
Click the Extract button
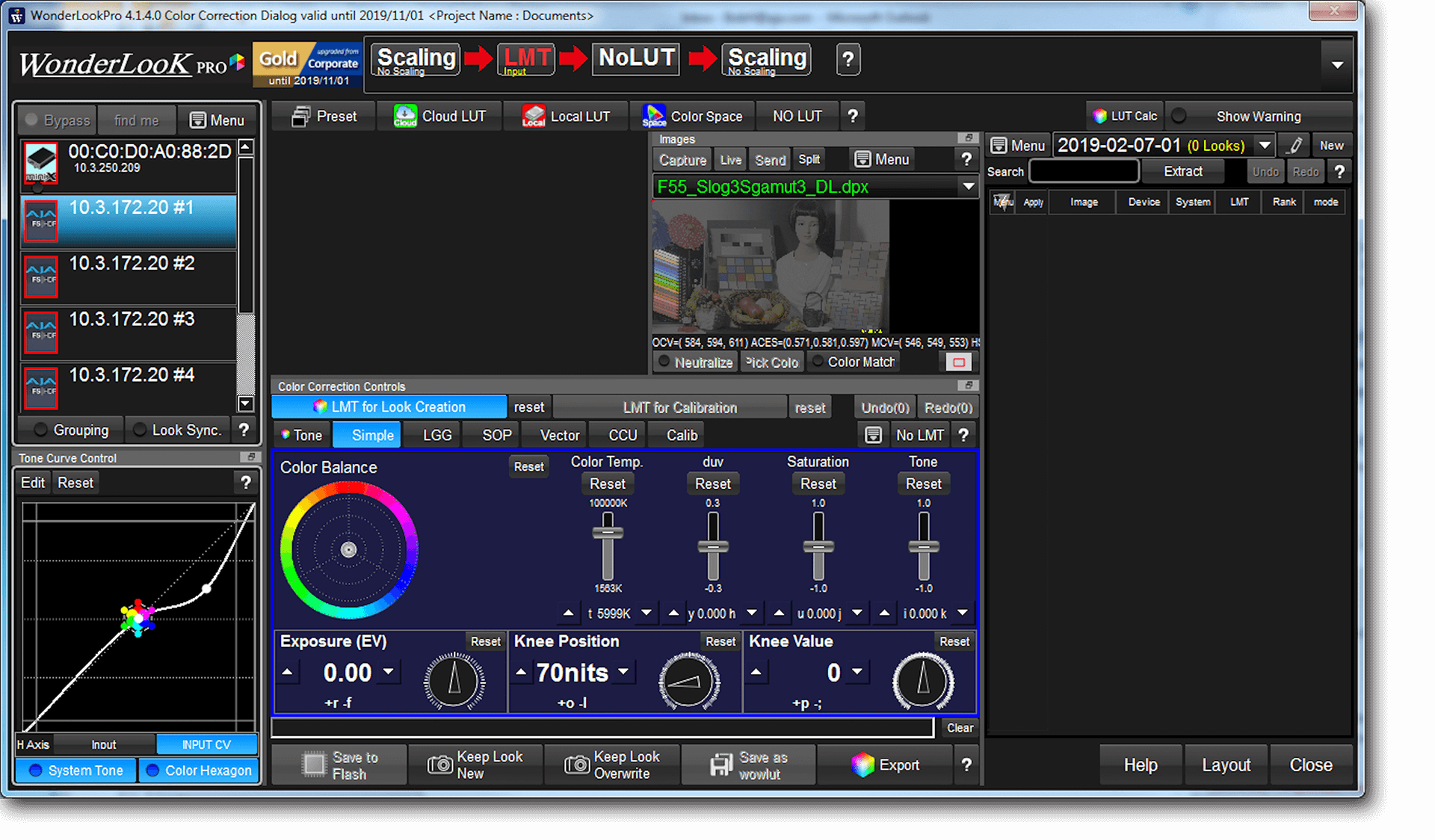coord(1183,172)
